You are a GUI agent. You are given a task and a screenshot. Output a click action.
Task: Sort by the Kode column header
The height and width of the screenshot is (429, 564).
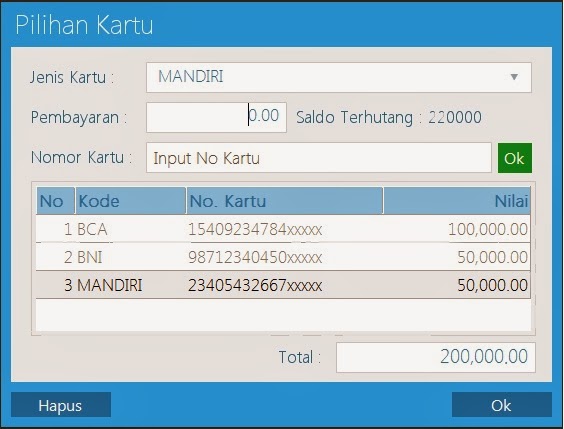coord(131,201)
